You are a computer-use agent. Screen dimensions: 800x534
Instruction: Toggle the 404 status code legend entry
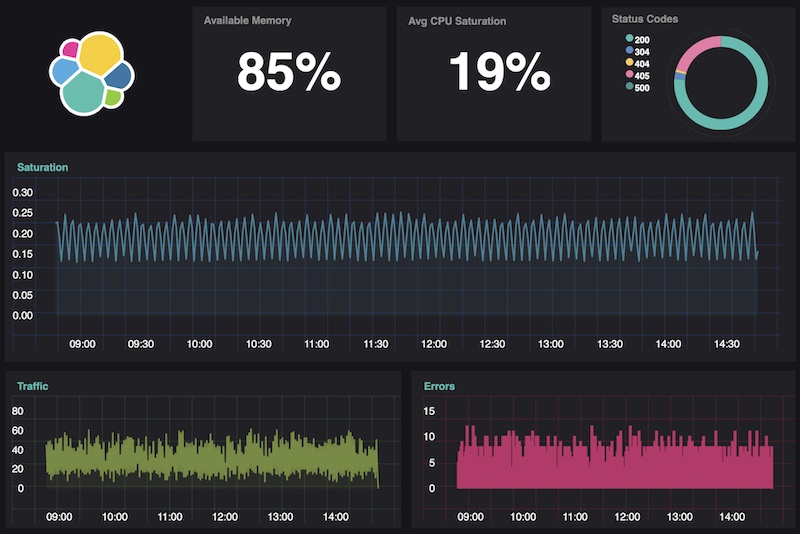click(641, 63)
